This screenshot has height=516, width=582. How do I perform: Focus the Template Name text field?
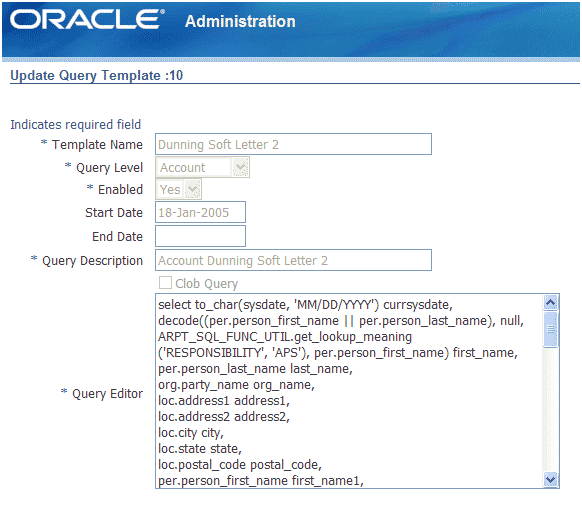click(293, 144)
